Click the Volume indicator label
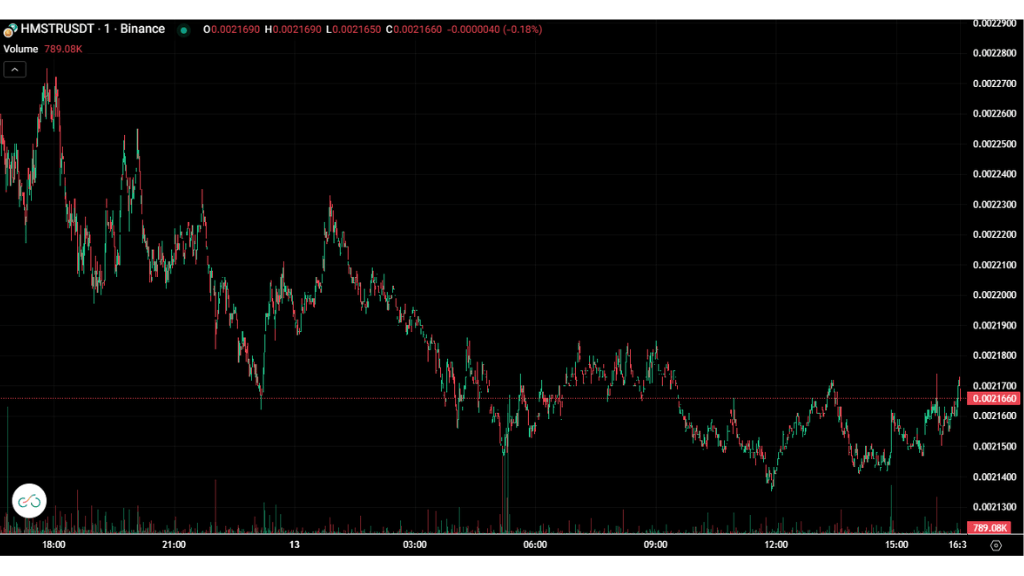The image size is (1024, 576). click(21, 47)
